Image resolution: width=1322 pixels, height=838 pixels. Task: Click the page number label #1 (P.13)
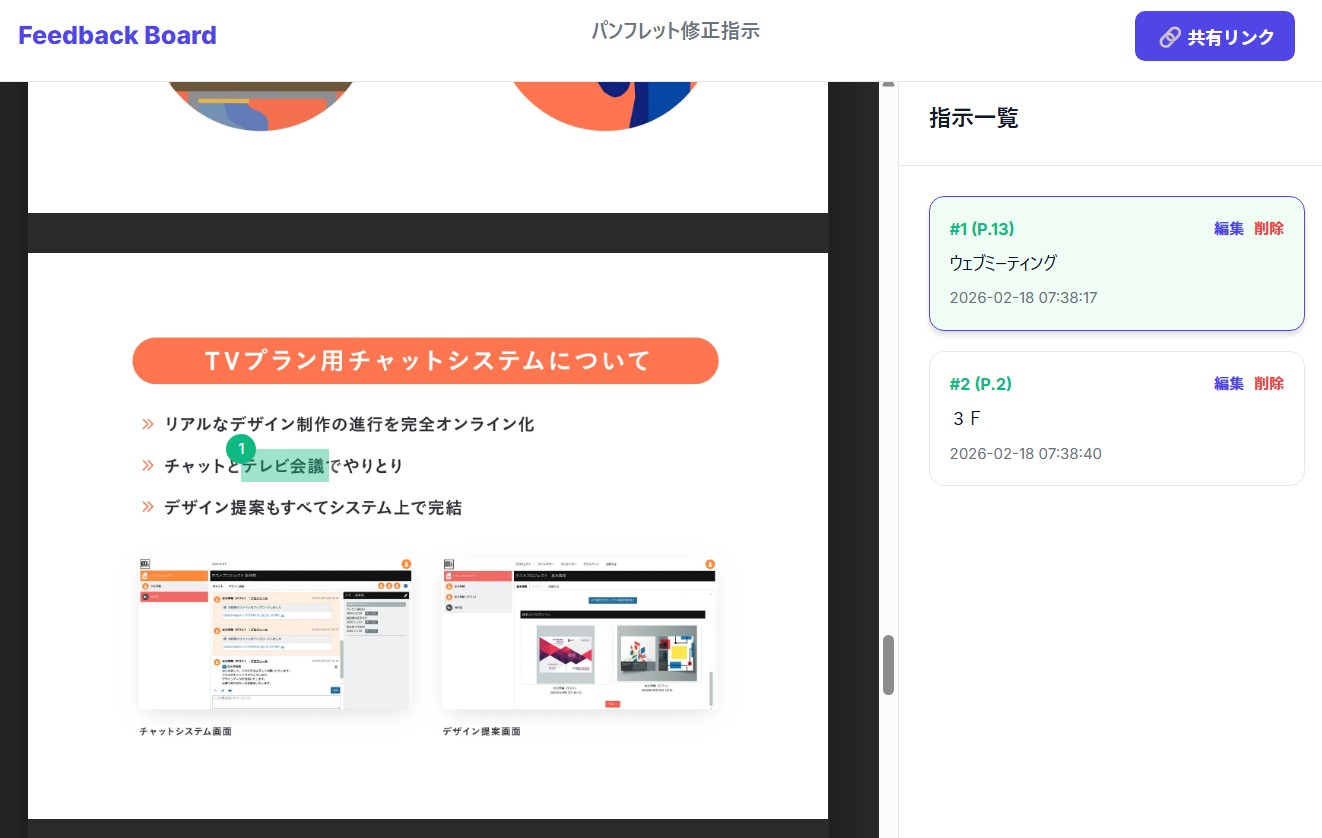pyautogui.click(x=982, y=228)
